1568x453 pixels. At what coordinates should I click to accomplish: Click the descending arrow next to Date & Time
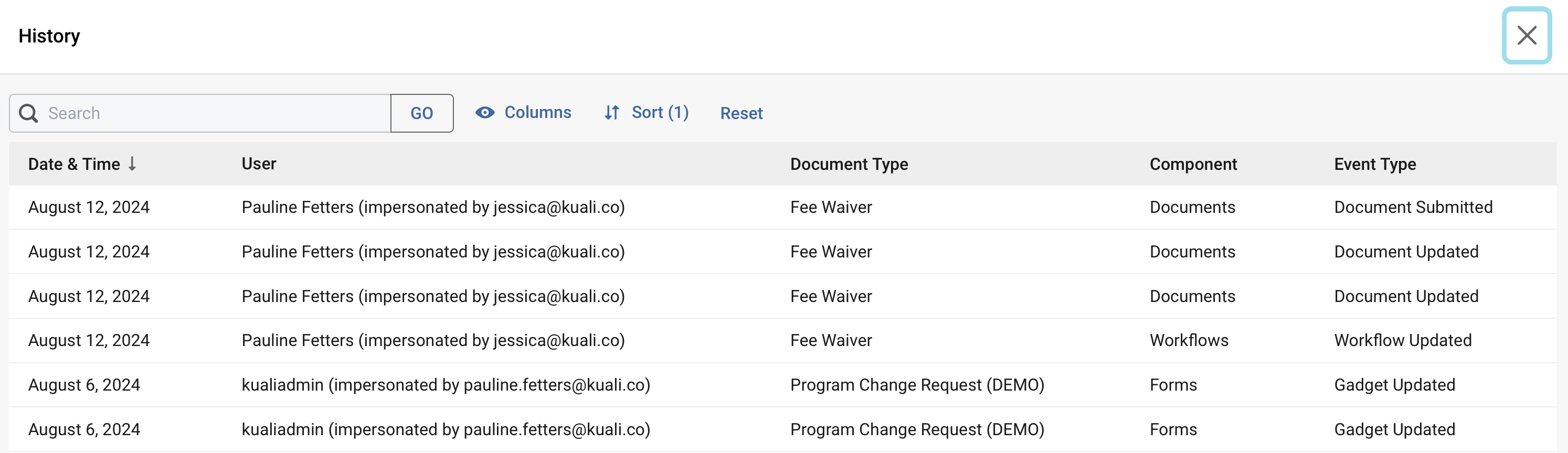[x=132, y=164]
